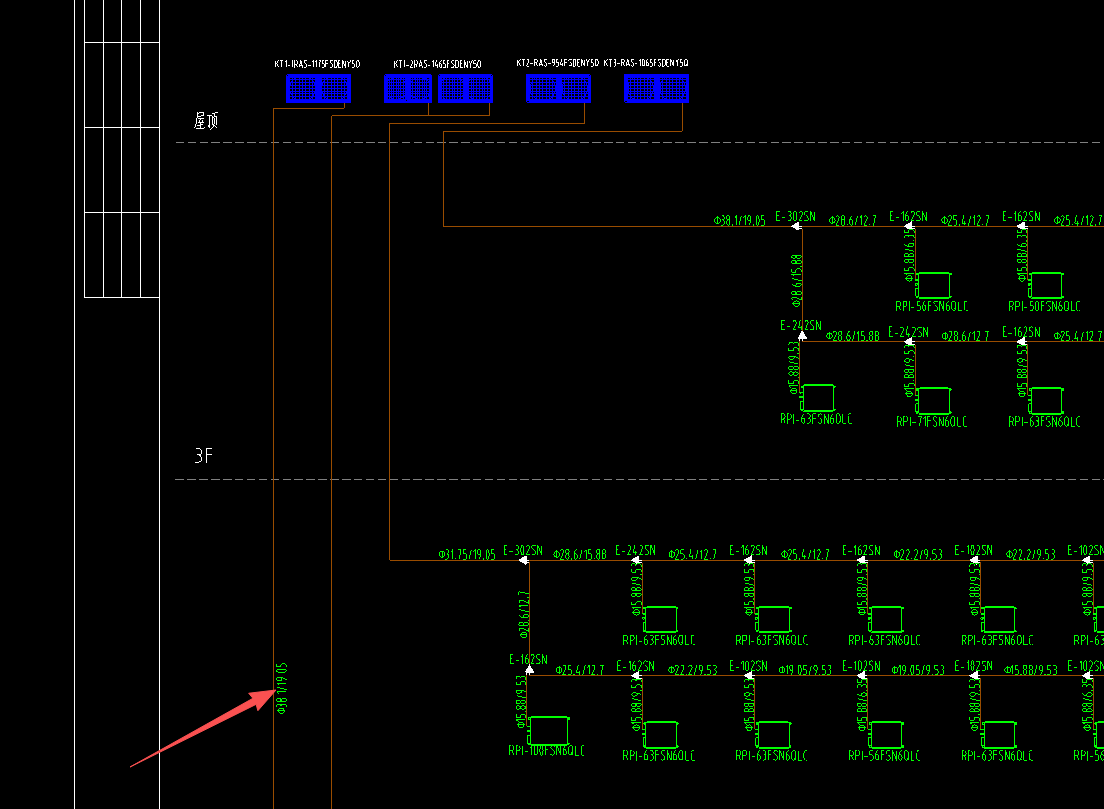This screenshot has width=1104, height=809.
Task: Click the KT2-RAS-954FSDENY5Q label text
Action: [558, 63]
